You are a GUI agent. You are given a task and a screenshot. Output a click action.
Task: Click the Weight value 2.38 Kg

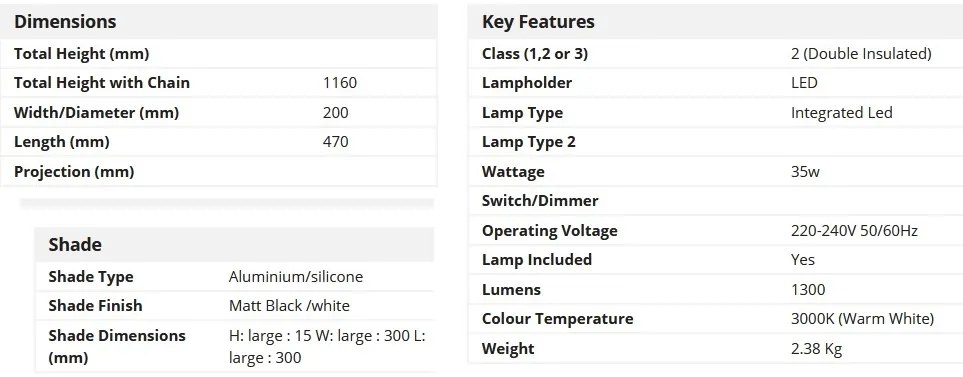(816, 349)
